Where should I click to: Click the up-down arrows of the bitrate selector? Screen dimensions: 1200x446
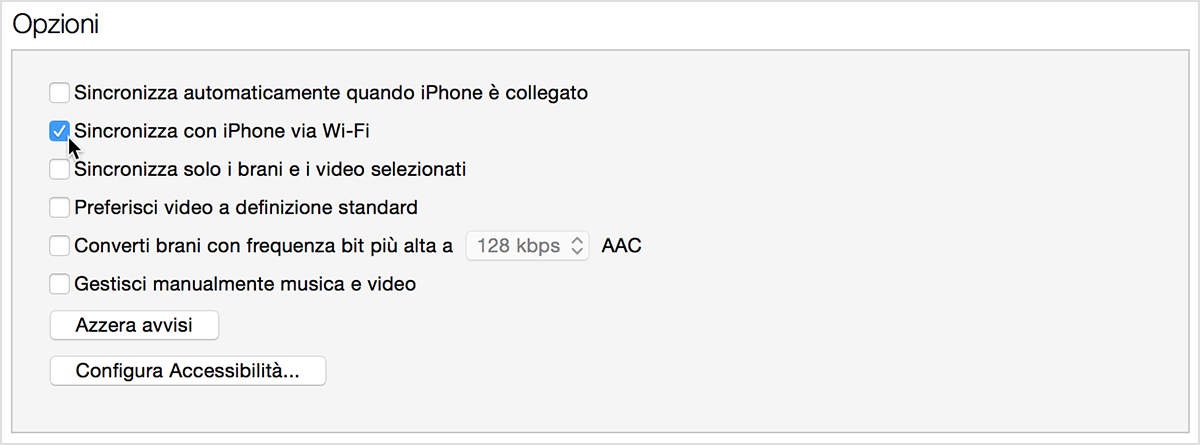(x=577, y=246)
